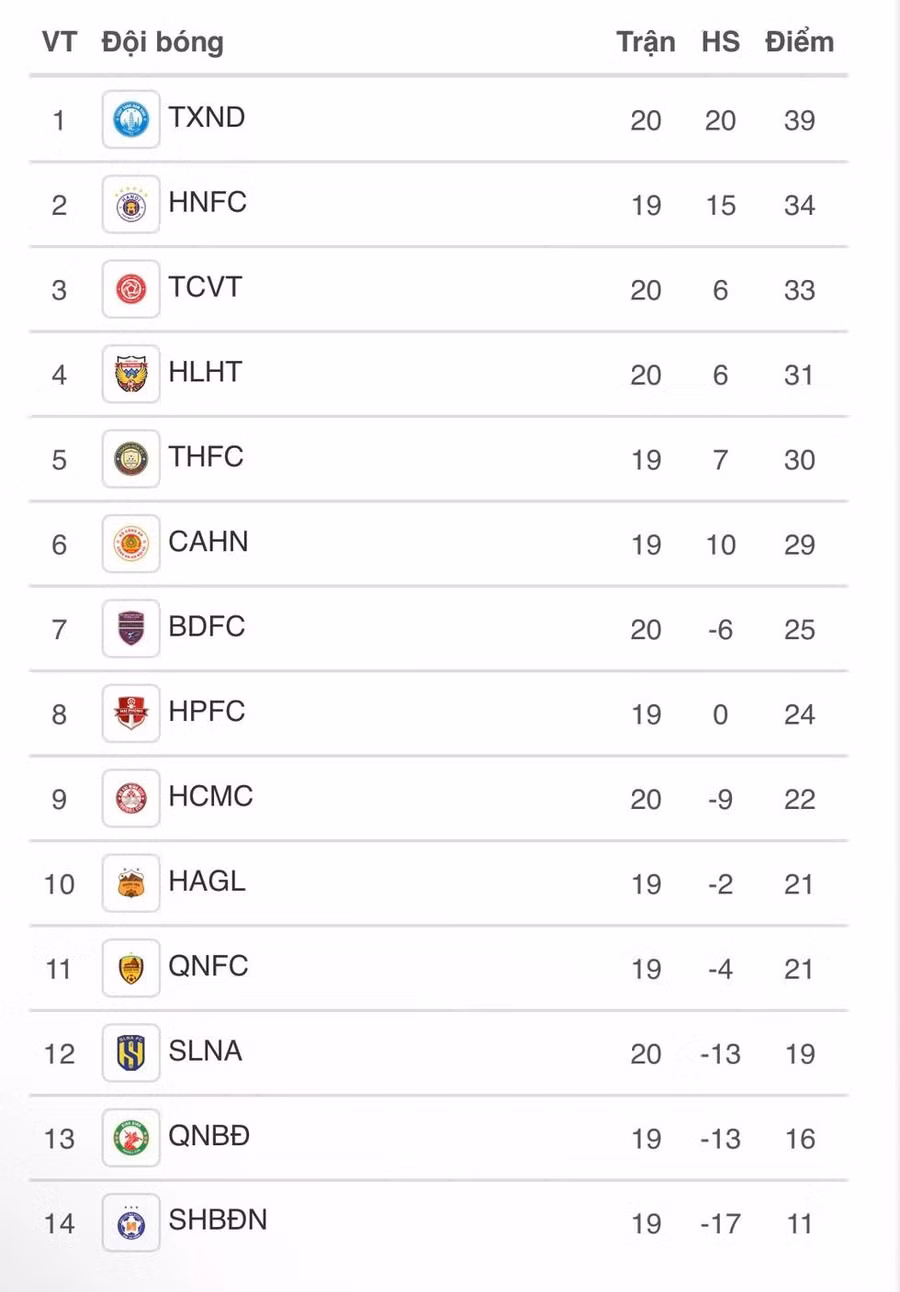Click the Đội bóng column header
This screenshot has height=1292, width=900.
(x=162, y=42)
